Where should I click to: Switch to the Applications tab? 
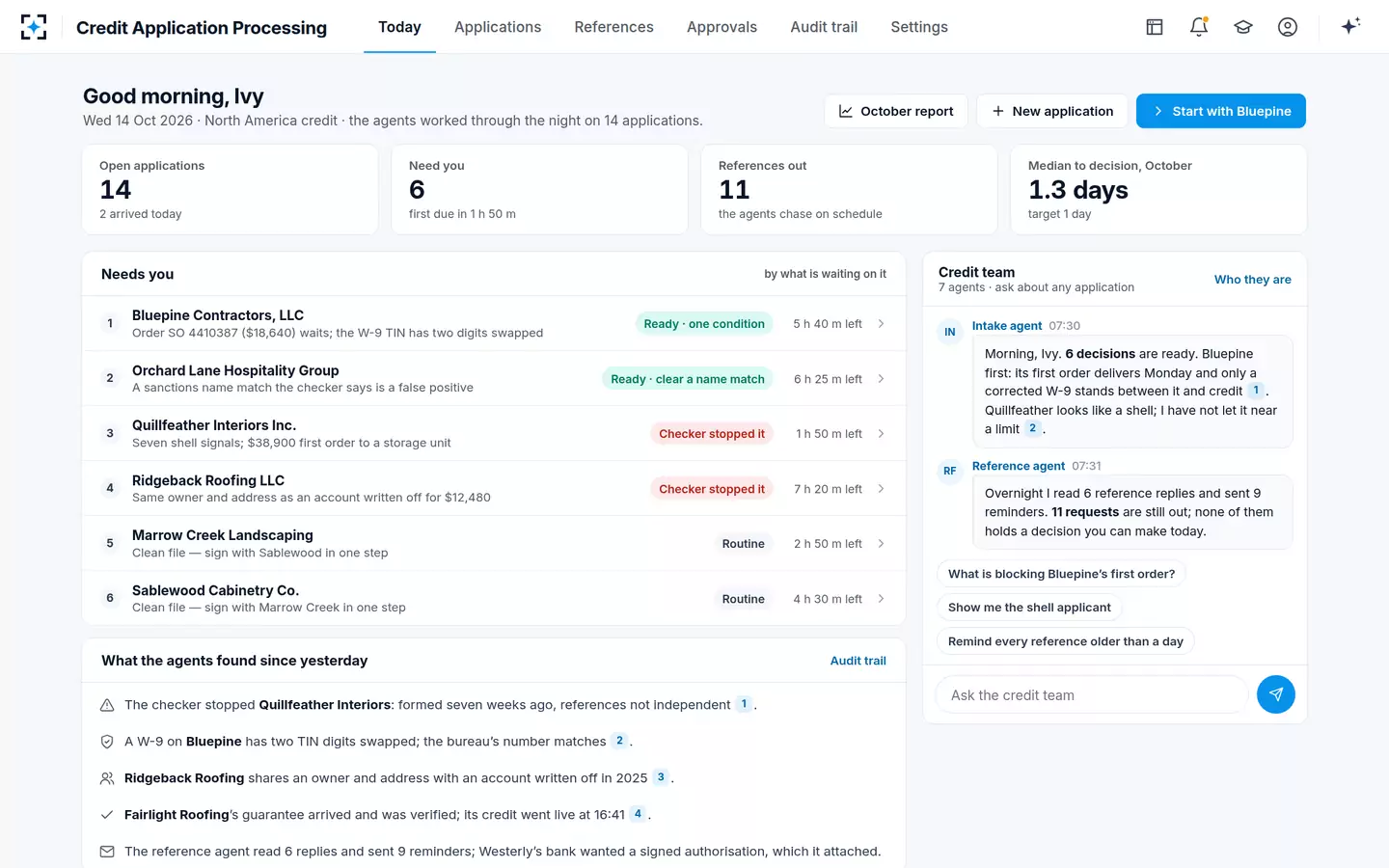click(498, 27)
